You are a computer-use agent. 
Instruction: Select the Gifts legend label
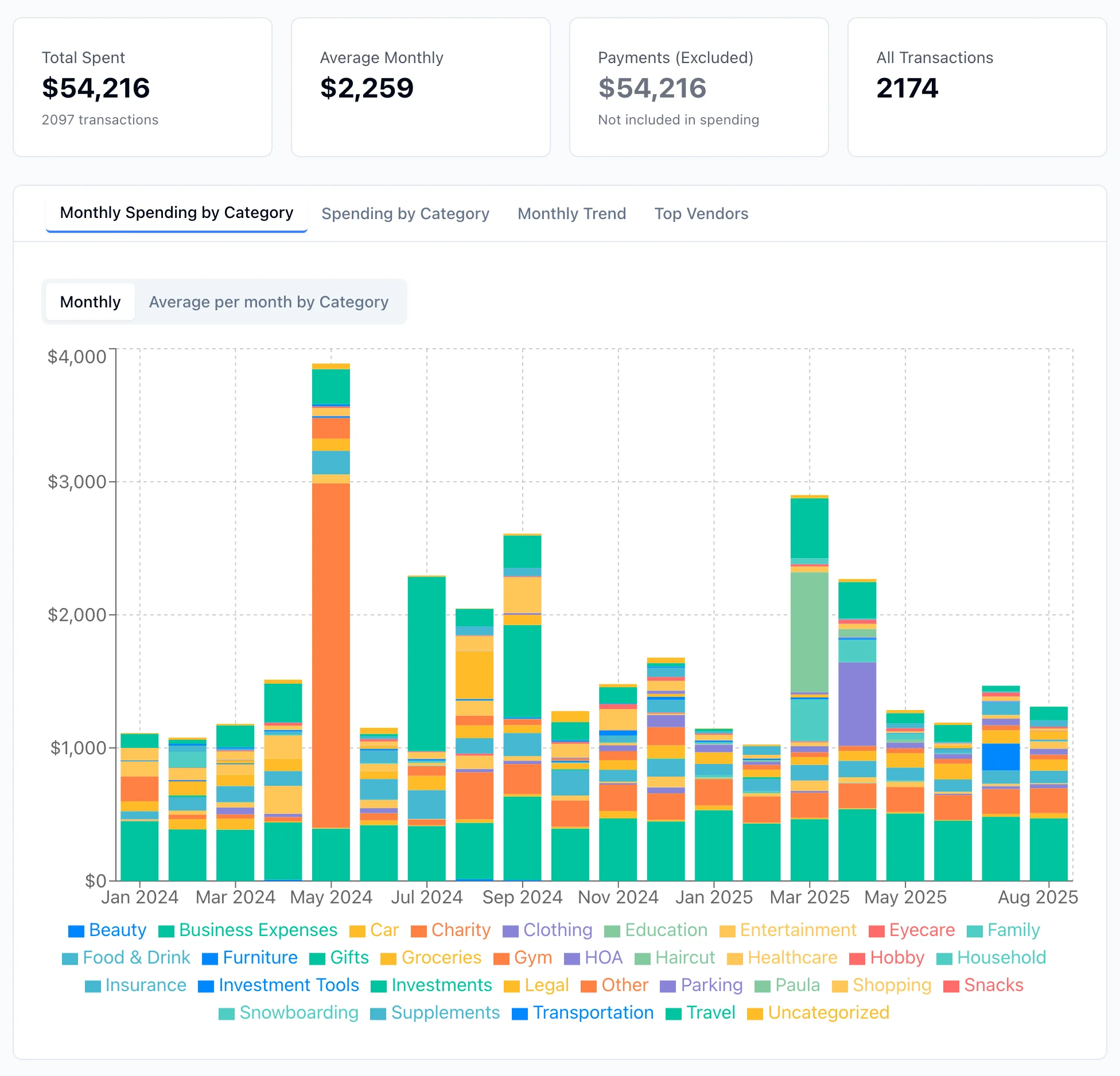(x=349, y=957)
